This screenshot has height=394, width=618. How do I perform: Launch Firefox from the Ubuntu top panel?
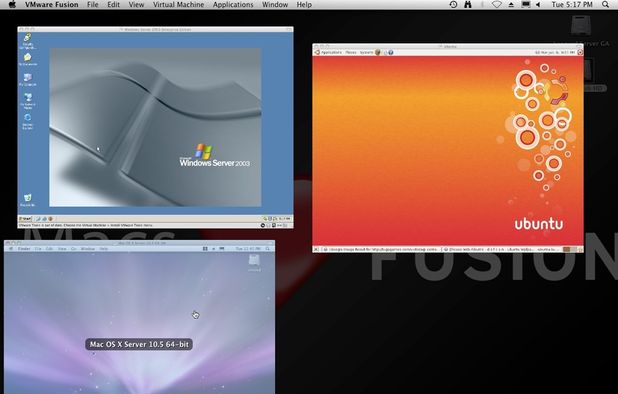pyautogui.click(x=378, y=52)
